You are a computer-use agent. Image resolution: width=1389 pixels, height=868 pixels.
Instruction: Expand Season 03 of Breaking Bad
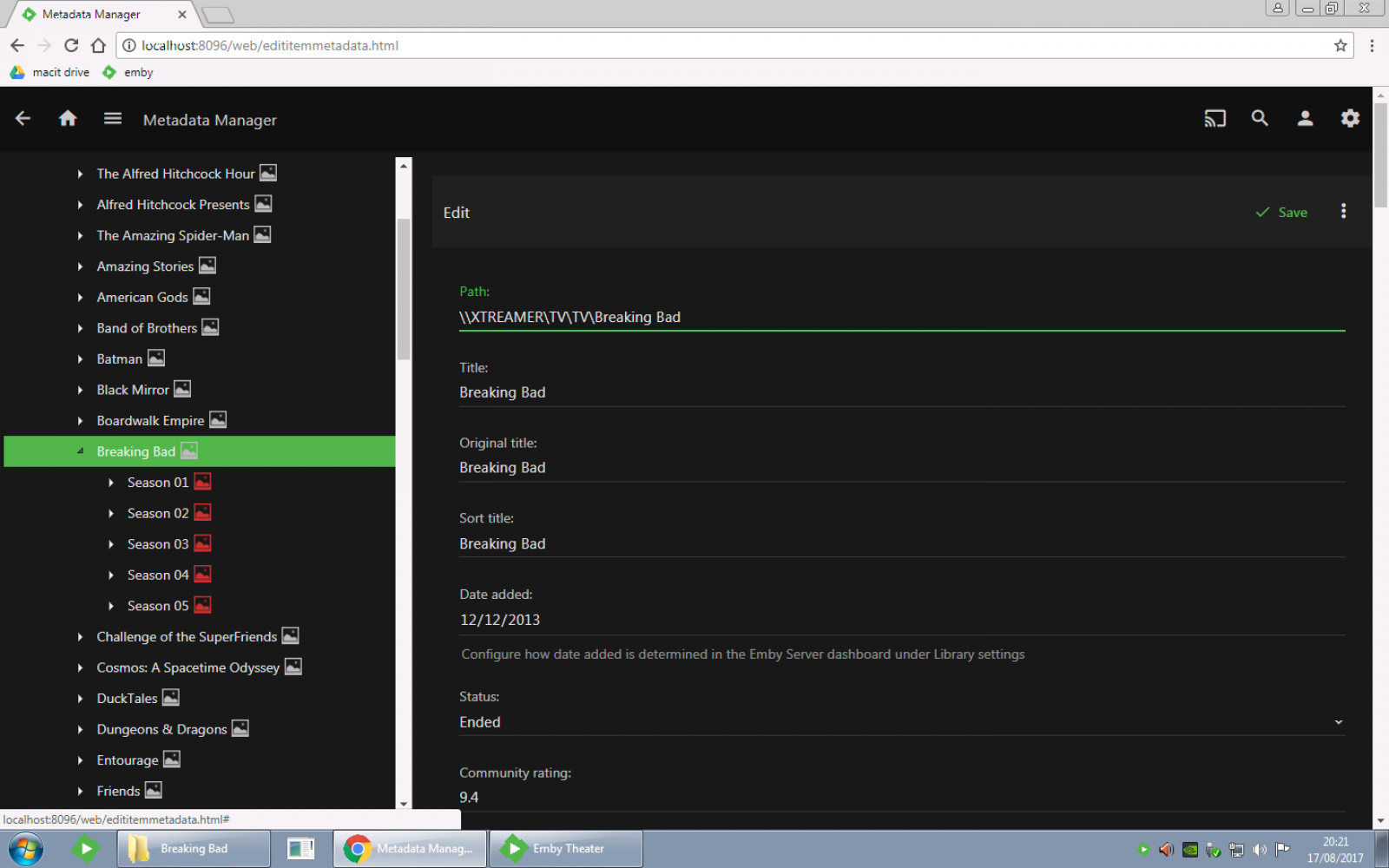[110, 544]
